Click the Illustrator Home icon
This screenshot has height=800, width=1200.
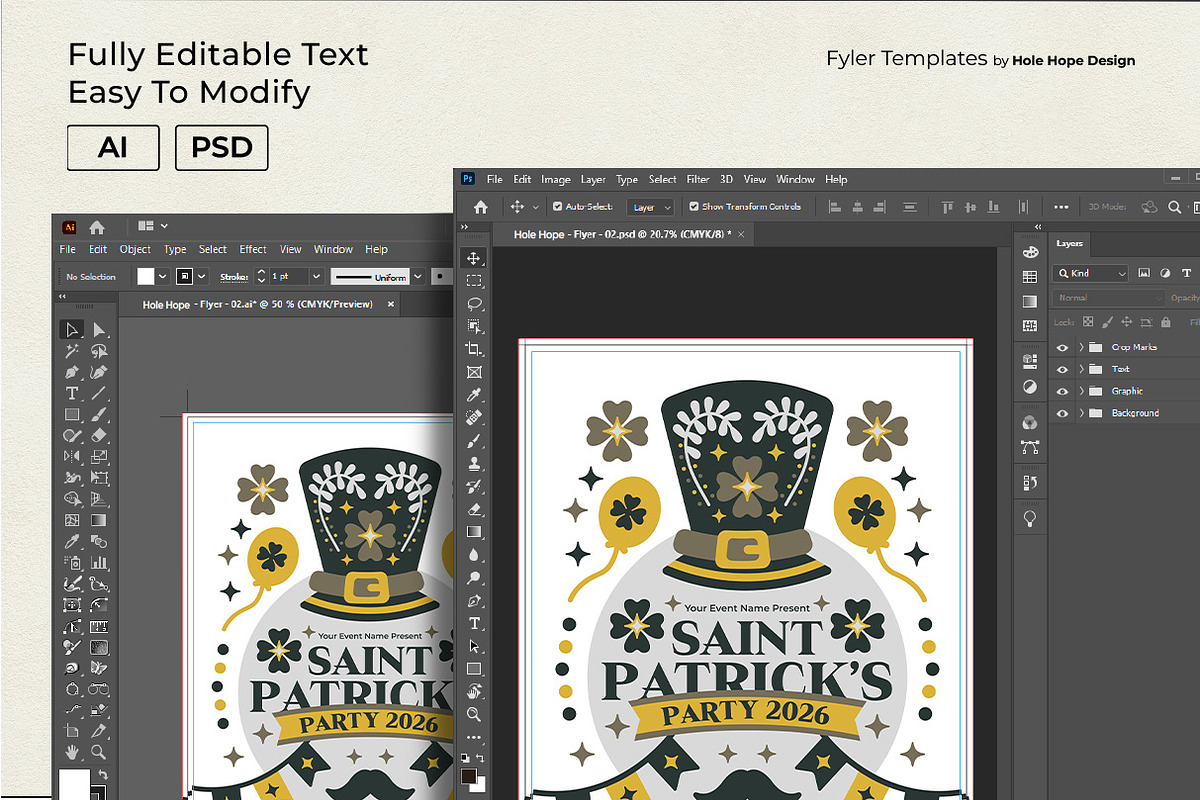pos(97,227)
